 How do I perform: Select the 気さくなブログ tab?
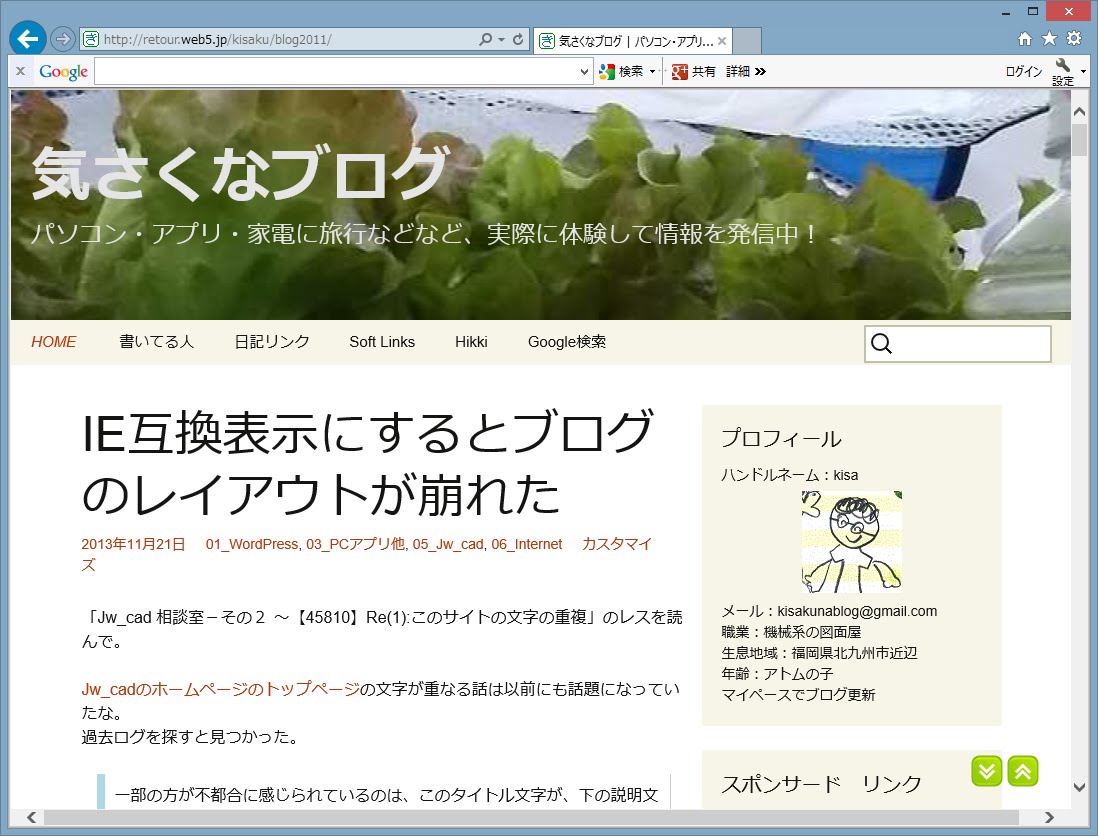(x=632, y=41)
